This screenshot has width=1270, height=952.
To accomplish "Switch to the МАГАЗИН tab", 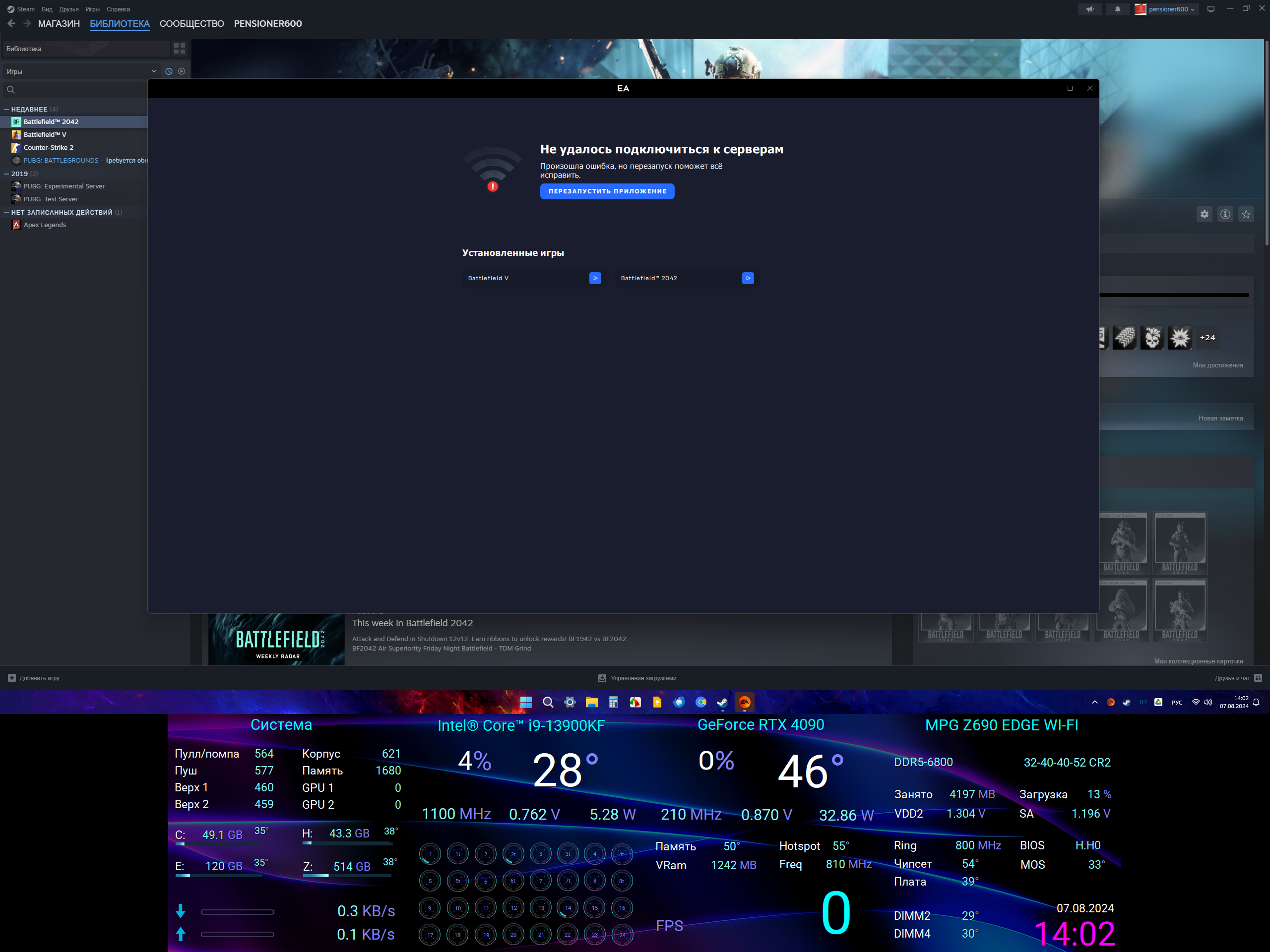I will click(59, 23).
